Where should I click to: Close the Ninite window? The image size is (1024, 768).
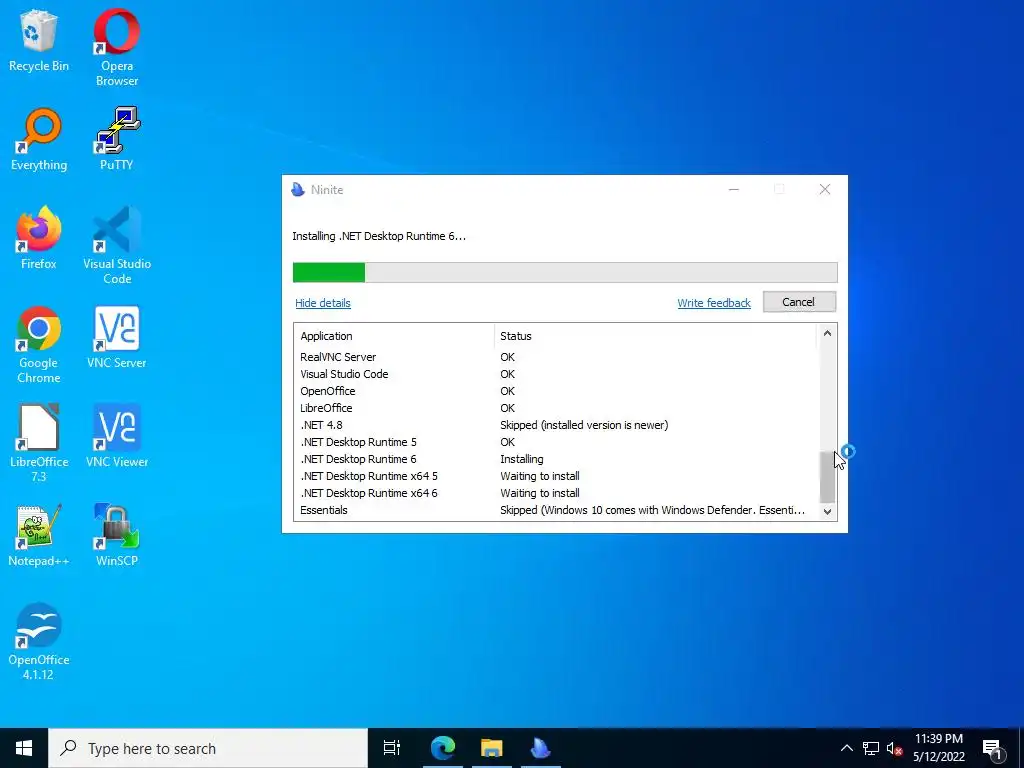[x=825, y=189]
